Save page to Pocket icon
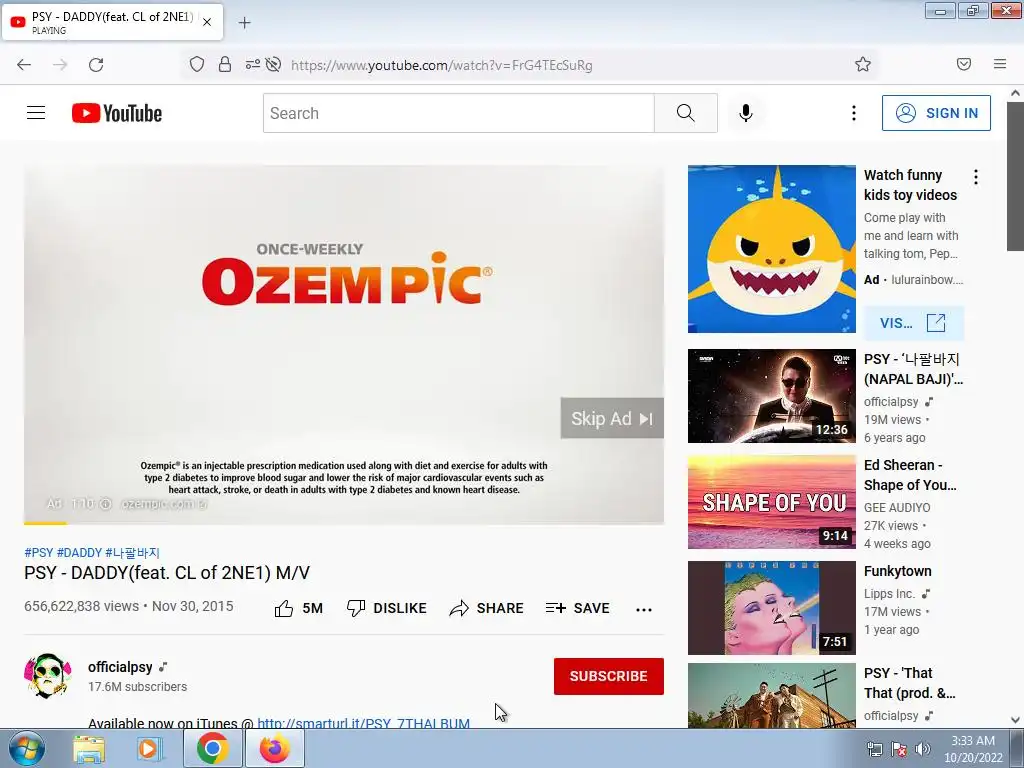This screenshot has width=1024, height=768. coord(964,64)
